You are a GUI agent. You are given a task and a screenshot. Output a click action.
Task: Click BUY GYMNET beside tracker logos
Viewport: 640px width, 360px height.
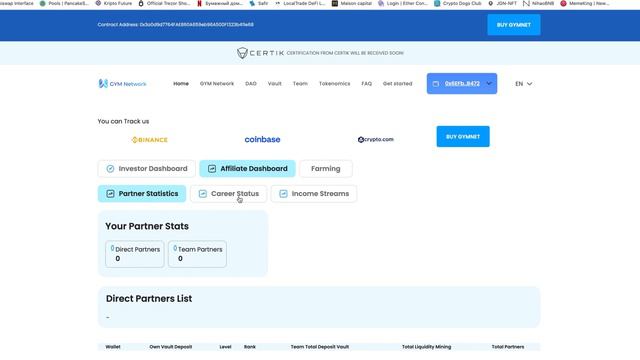[463, 137]
